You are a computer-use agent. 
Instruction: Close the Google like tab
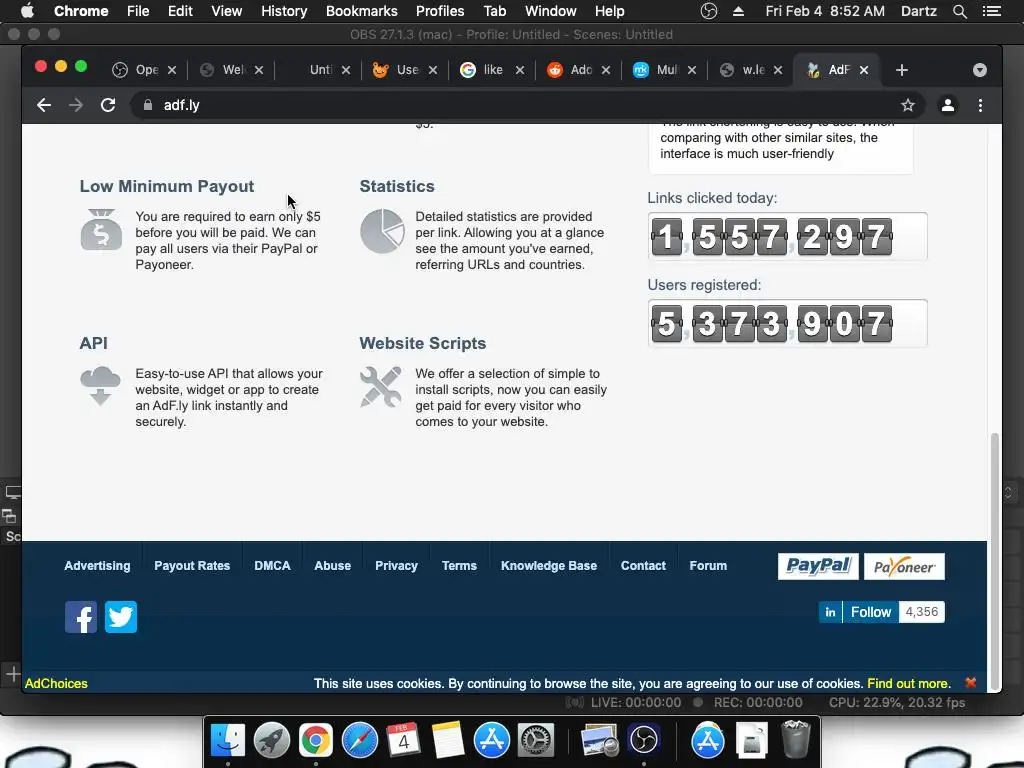[x=520, y=70]
